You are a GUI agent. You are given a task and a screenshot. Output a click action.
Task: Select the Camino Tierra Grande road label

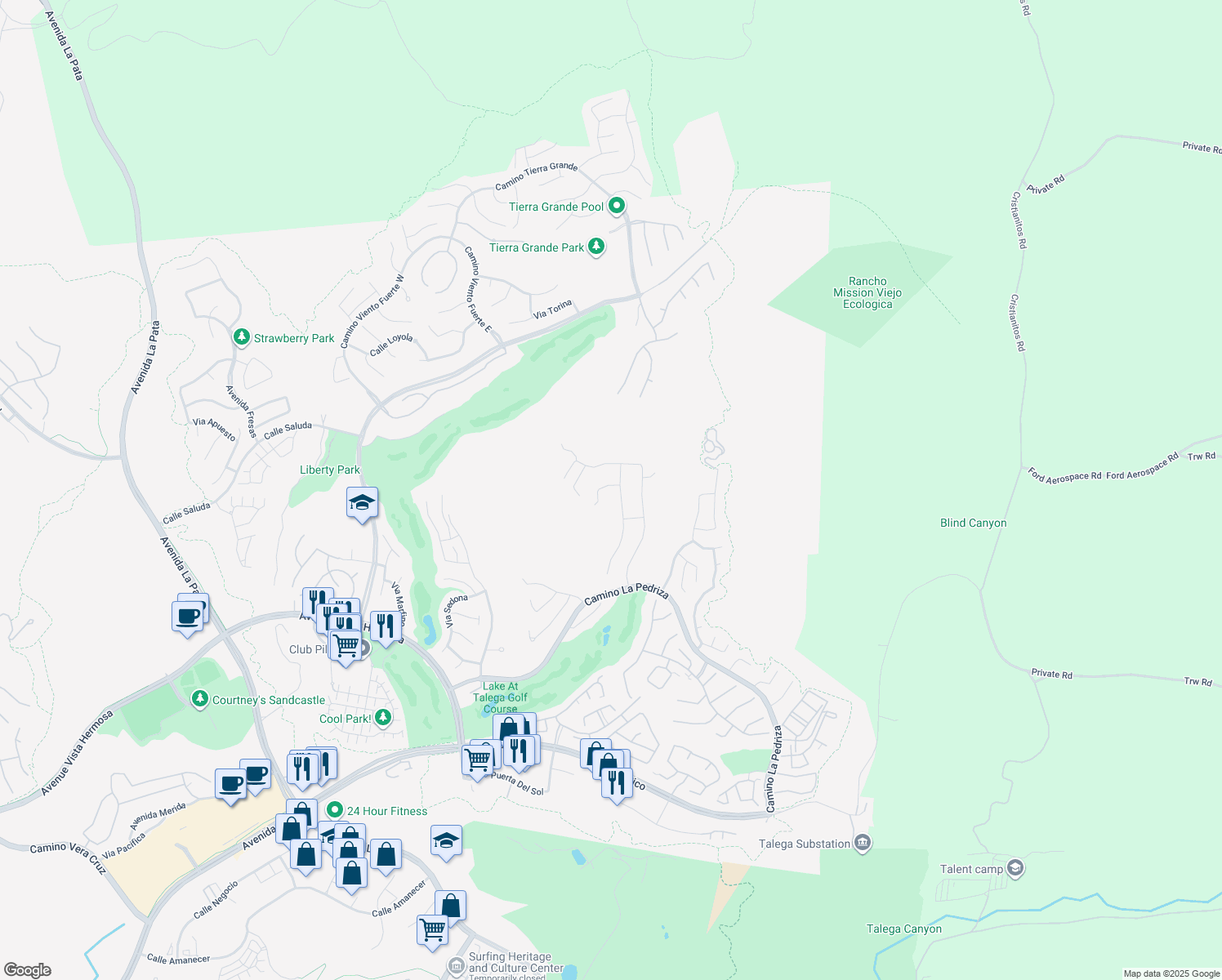coord(537,176)
